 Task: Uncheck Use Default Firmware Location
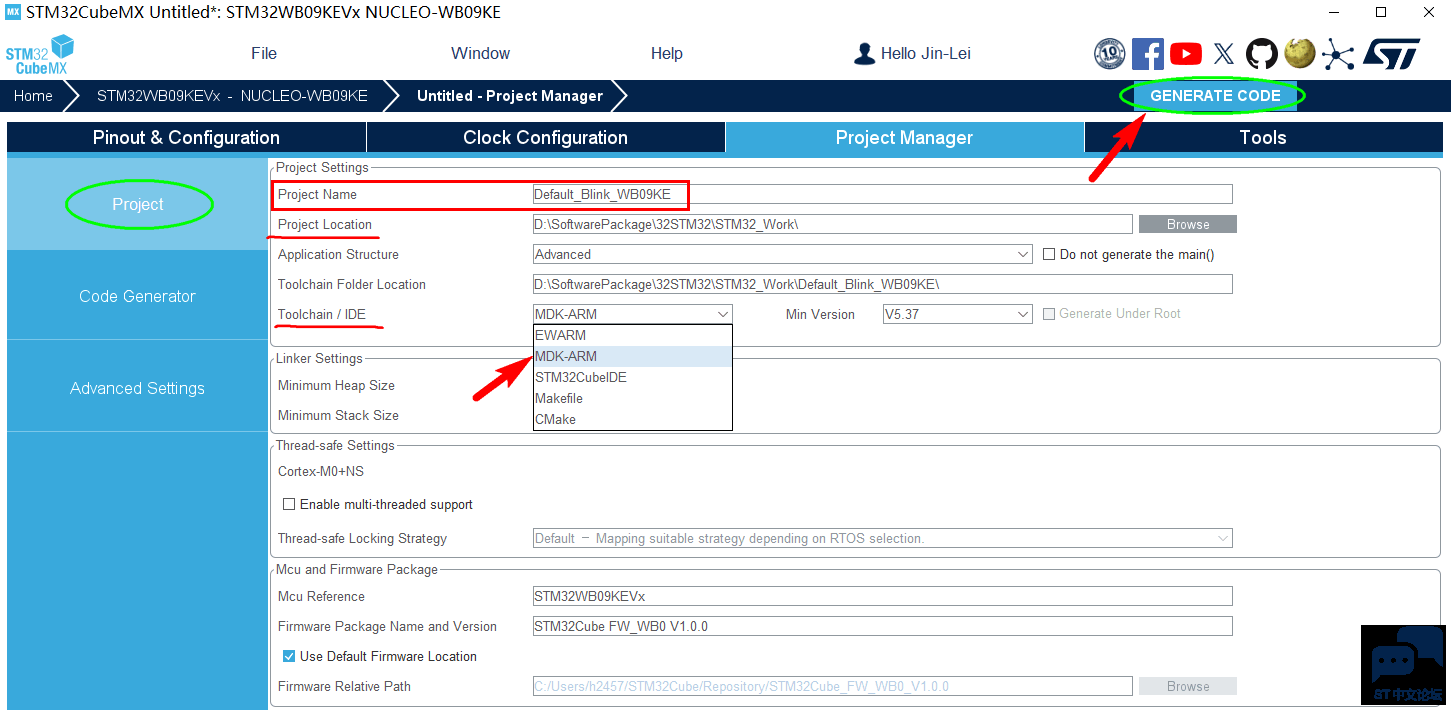point(289,656)
